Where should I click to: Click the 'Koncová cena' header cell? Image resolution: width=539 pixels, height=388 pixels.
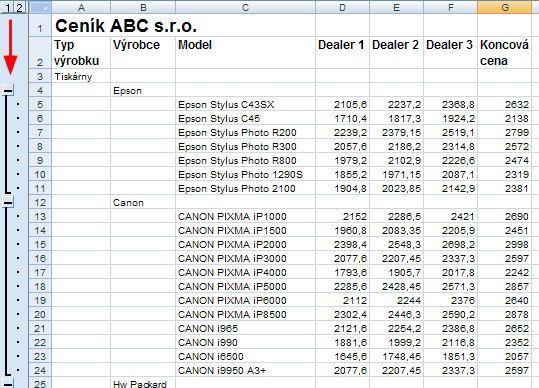504,53
